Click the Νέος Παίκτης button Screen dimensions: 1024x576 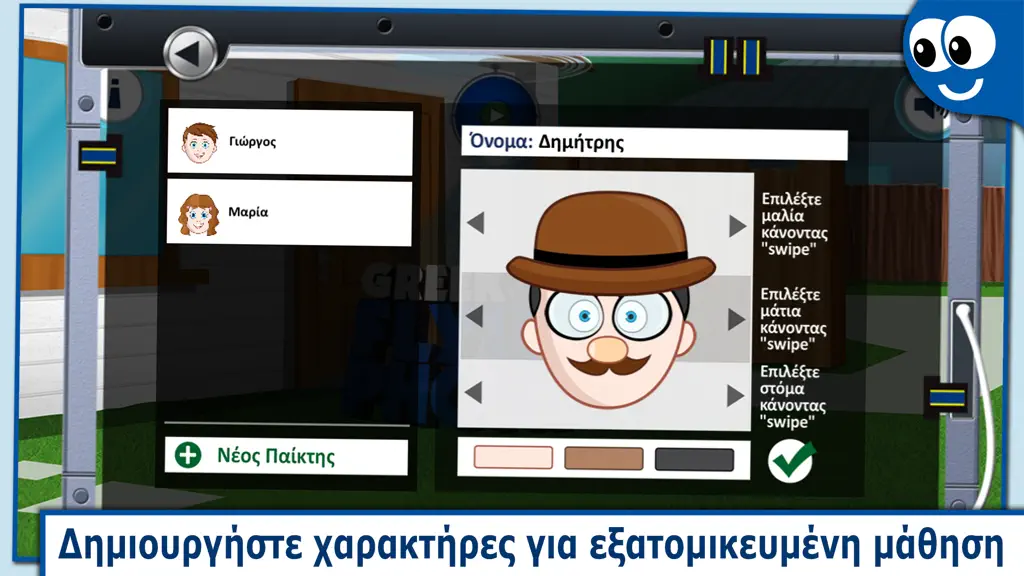pos(286,455)
